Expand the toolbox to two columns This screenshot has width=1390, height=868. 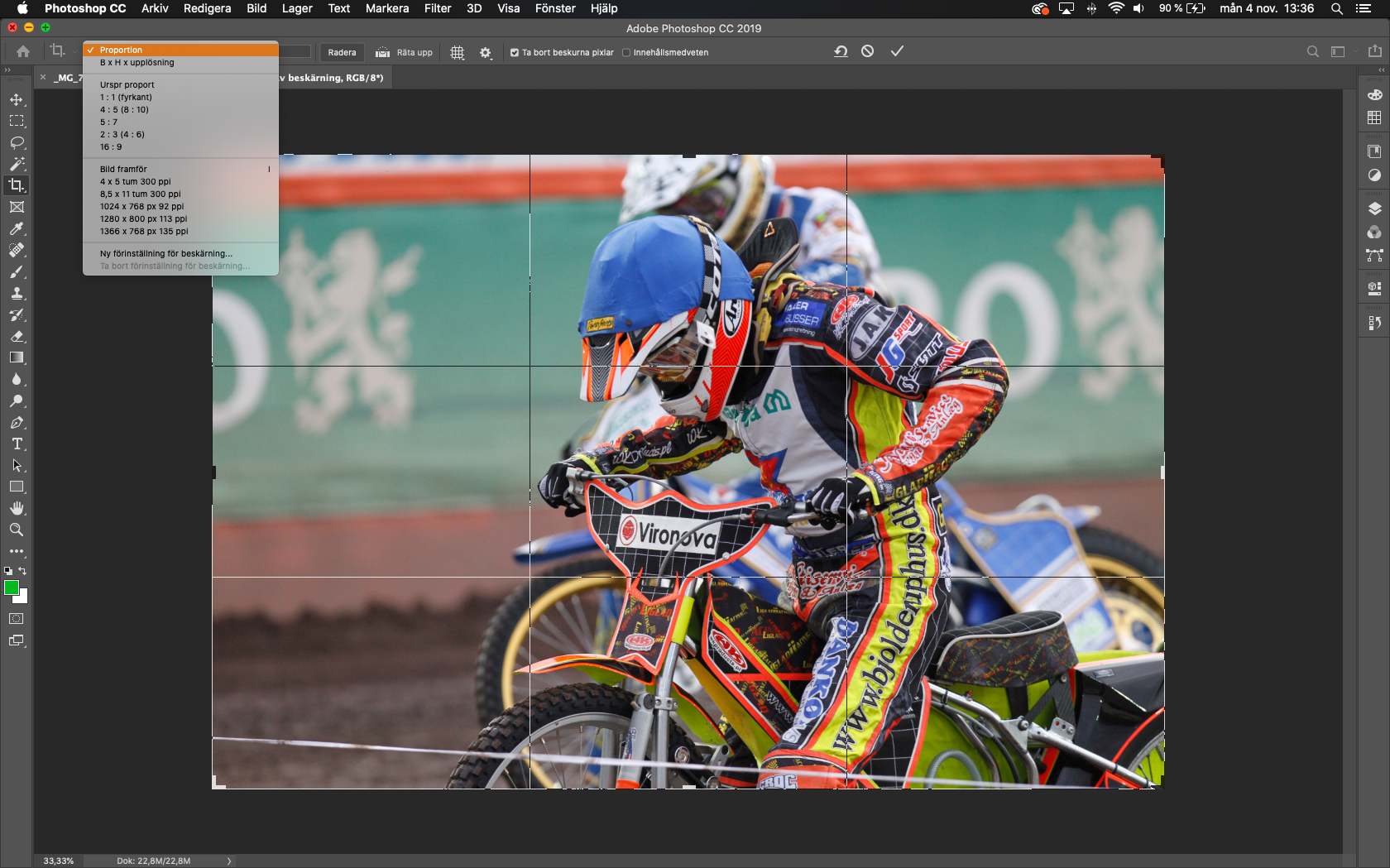click(x=7, y=70)
